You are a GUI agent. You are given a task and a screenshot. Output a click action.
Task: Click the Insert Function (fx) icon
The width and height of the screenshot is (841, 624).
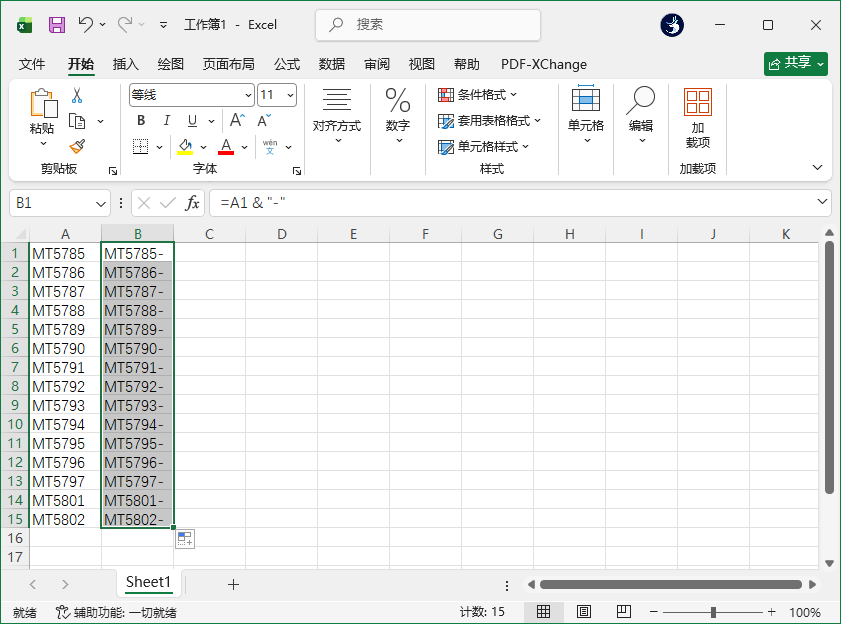pos(194,202)
